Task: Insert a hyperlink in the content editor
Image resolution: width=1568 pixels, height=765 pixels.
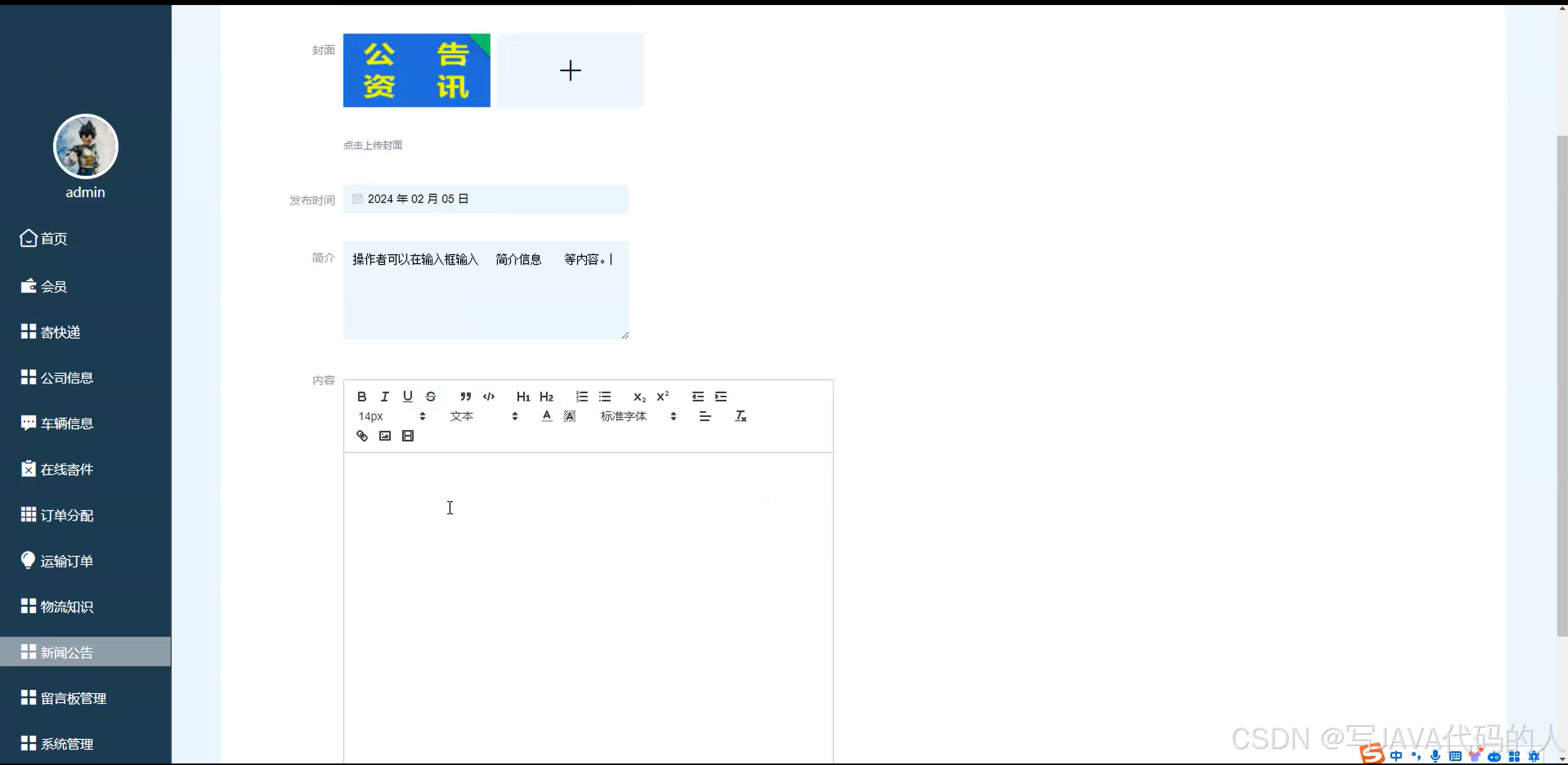Action: pos(362,436)
